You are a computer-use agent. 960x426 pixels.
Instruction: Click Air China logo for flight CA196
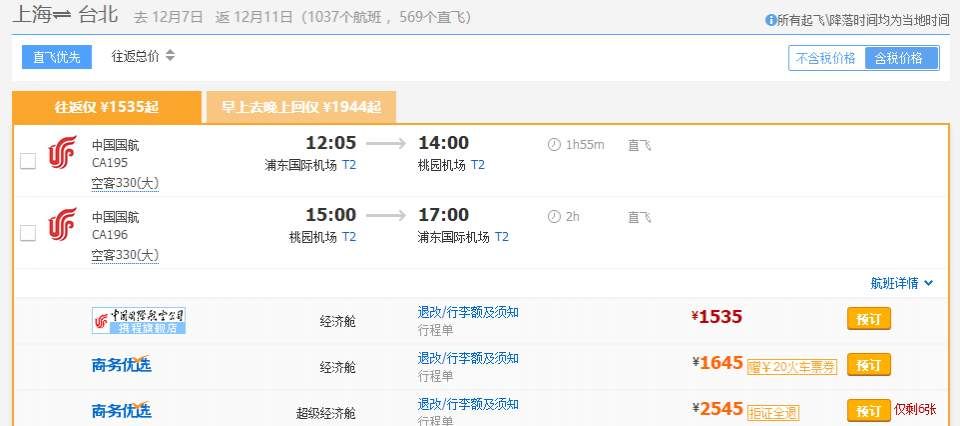point(62,224)
